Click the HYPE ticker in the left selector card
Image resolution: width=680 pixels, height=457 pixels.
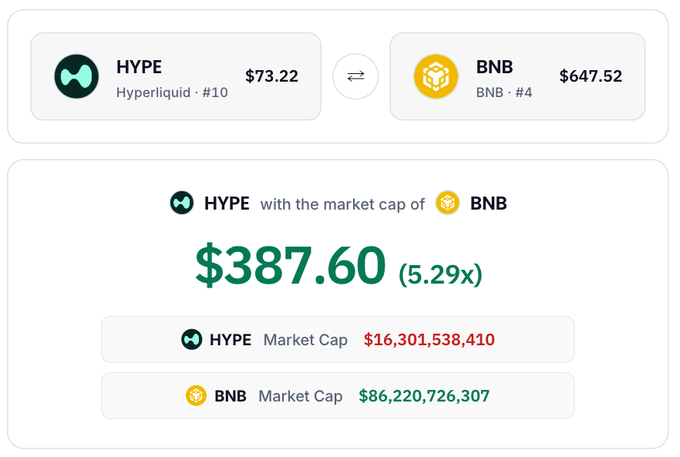coord(139,67)
